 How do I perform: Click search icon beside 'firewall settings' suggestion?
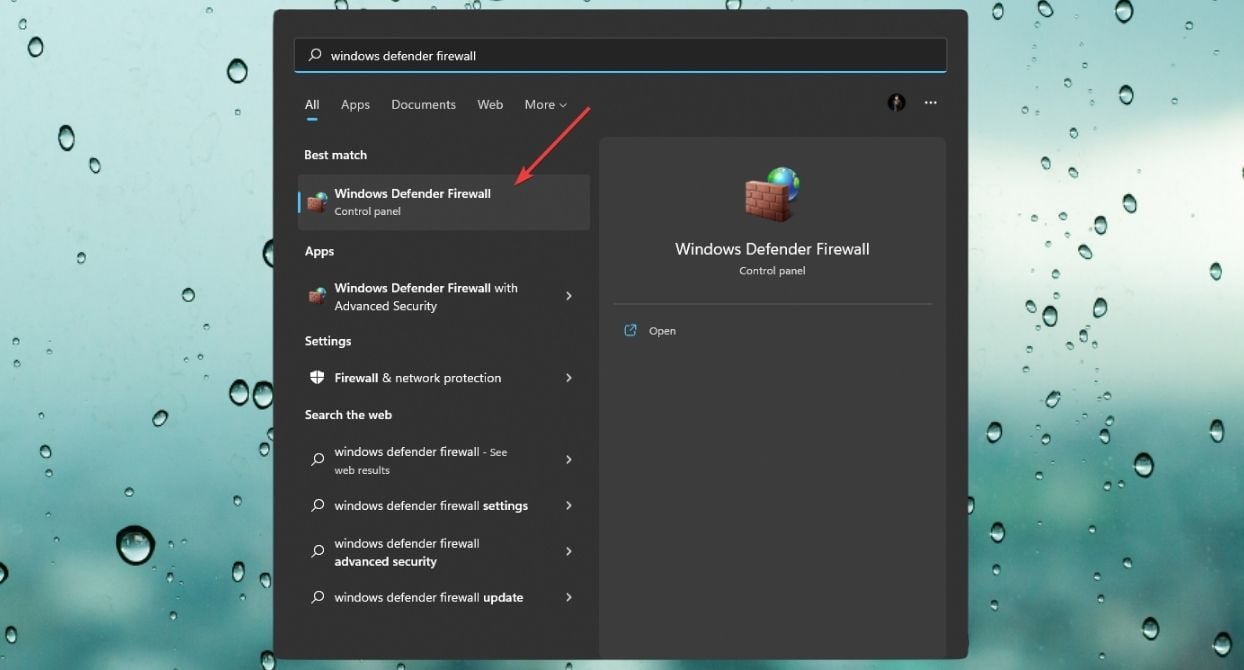[x=317, y=506]
